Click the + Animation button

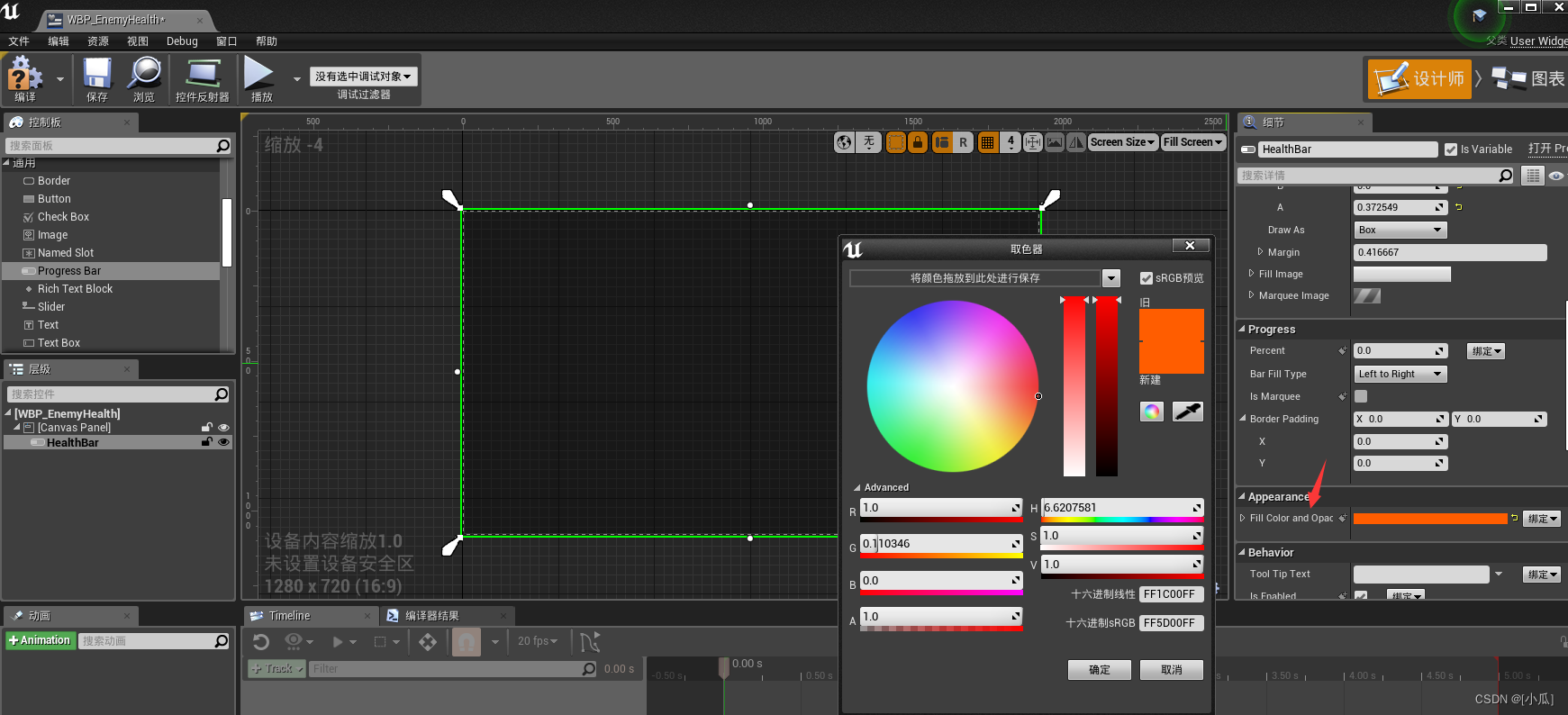[40, 640]
